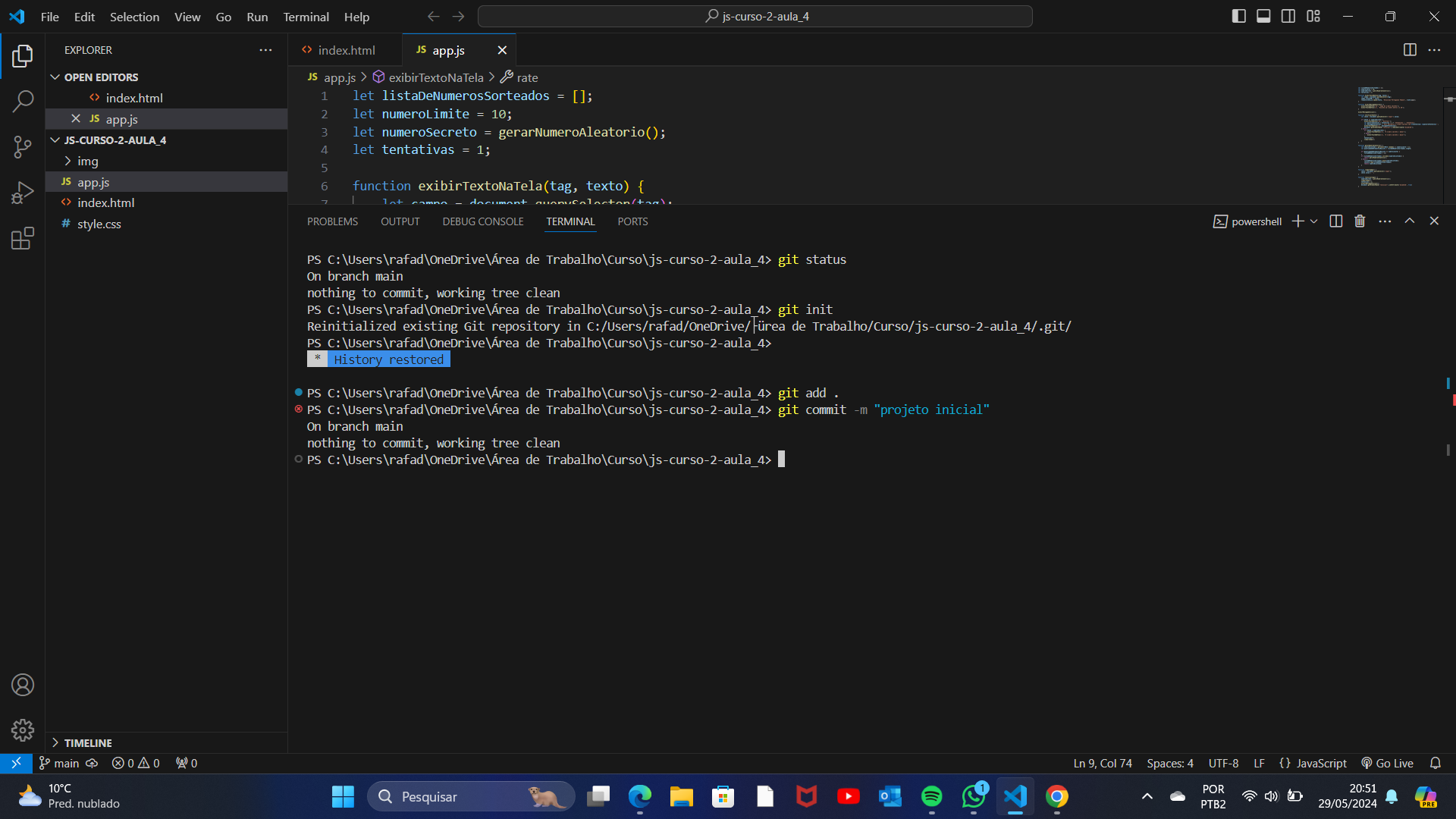Open notifications bell in status bar
Viewport: 1456px width, 819px height.
pos(1435,763)
